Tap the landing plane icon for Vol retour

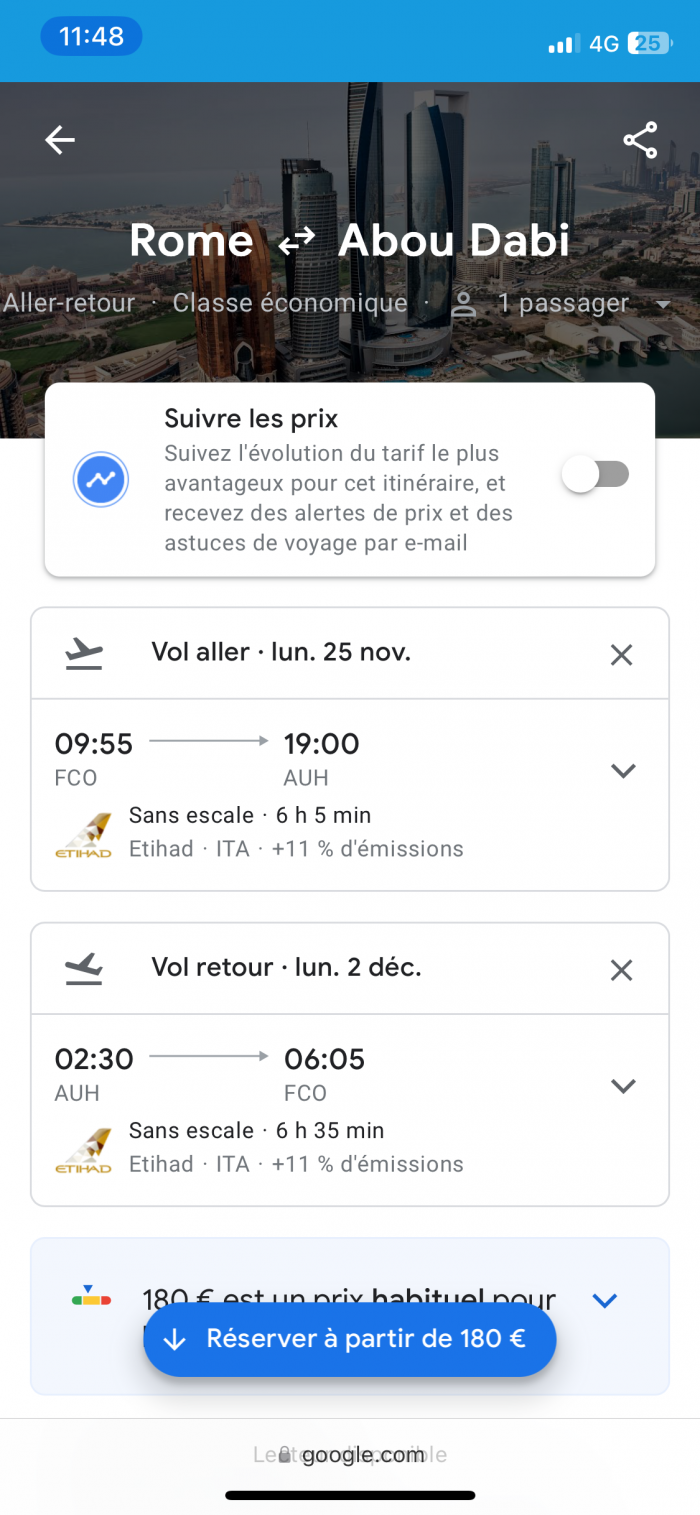point(84,969)
